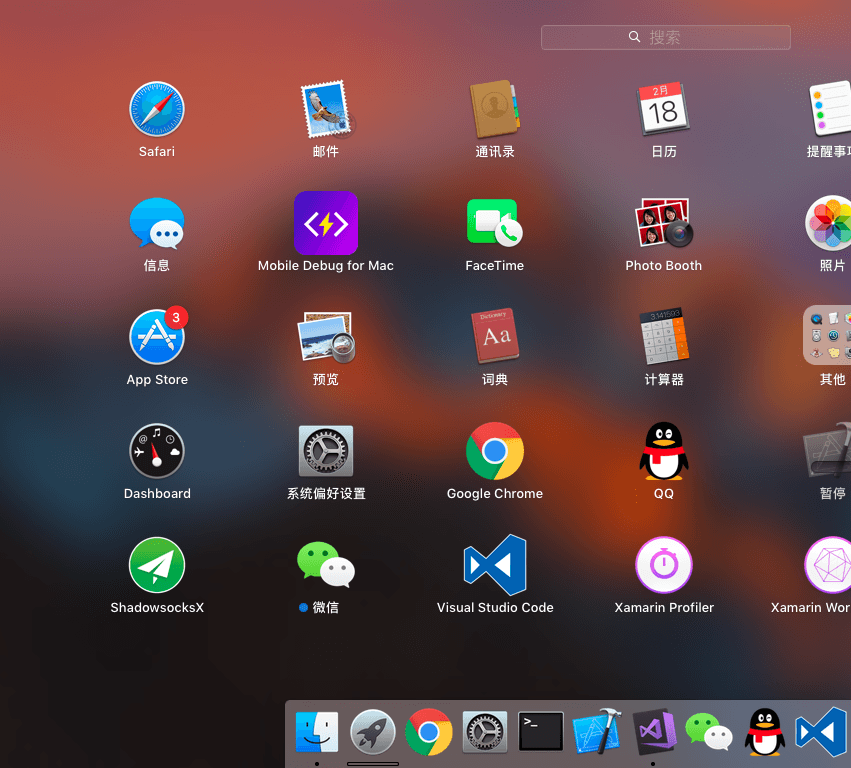
Task: Open System Preferences (系统偏好设置) in Launchpad
Action: point(326,451)
